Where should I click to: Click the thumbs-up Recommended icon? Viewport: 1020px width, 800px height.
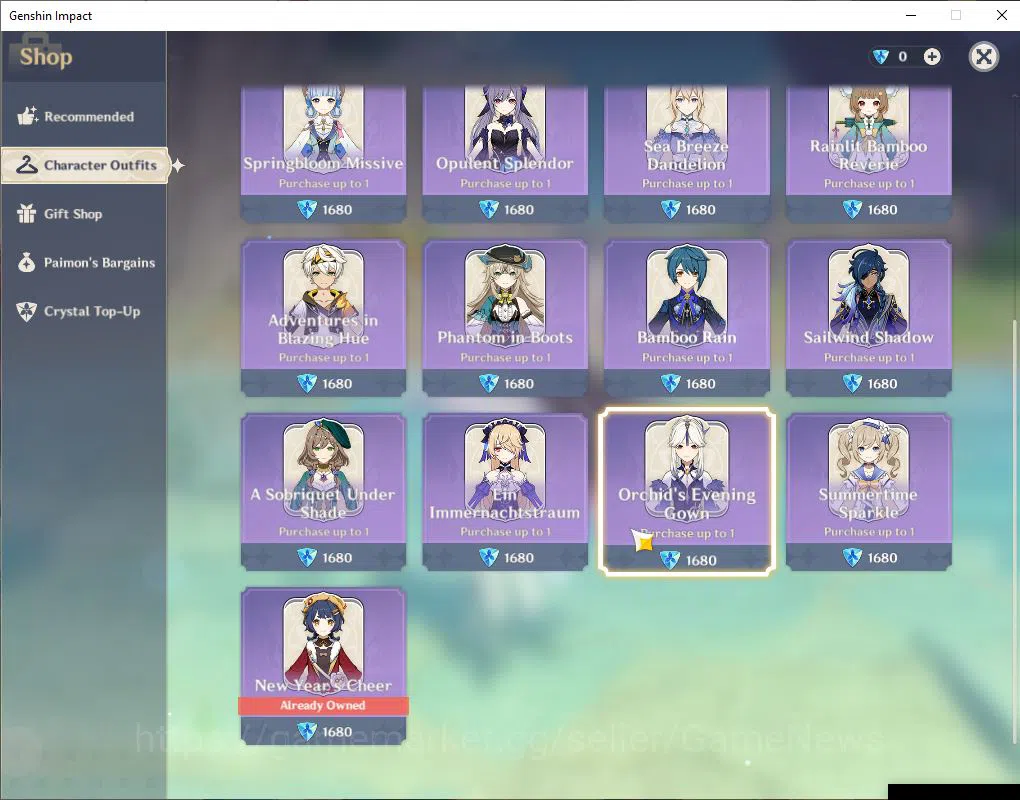pos(27,116)
